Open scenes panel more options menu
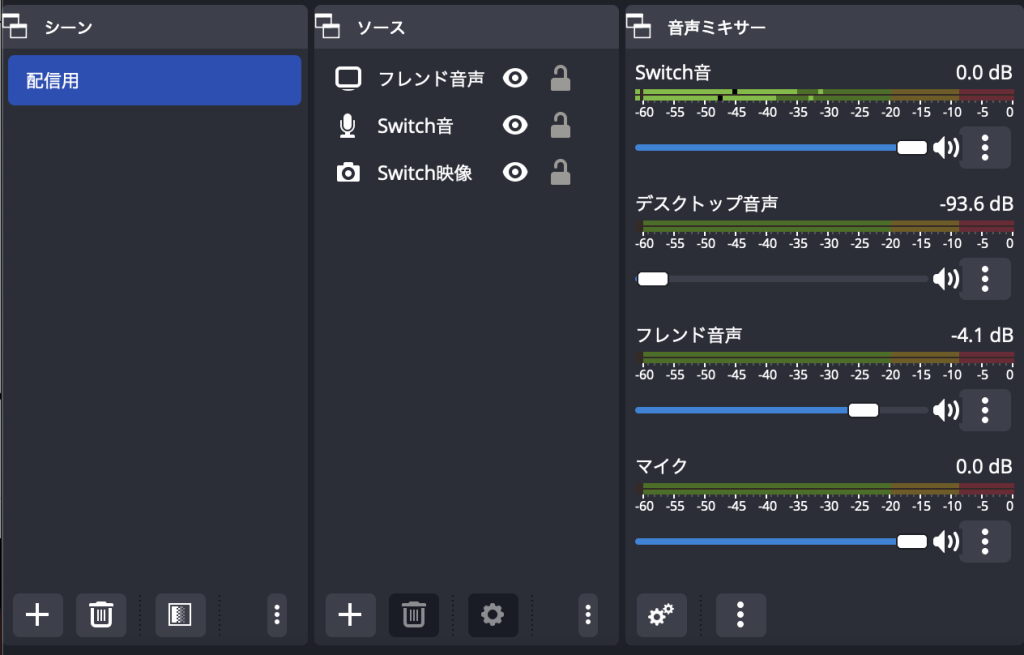 [277, 615]
